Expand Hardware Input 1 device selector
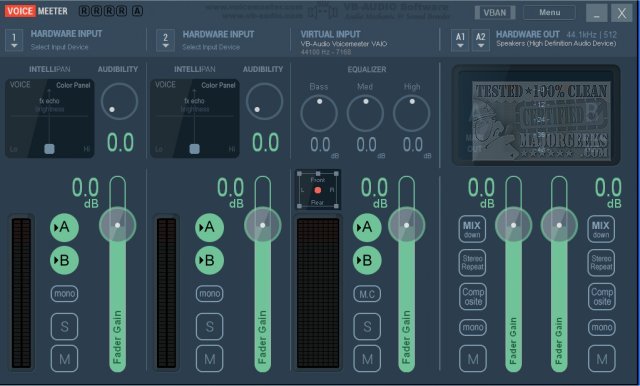 click(x=14, y=40)
